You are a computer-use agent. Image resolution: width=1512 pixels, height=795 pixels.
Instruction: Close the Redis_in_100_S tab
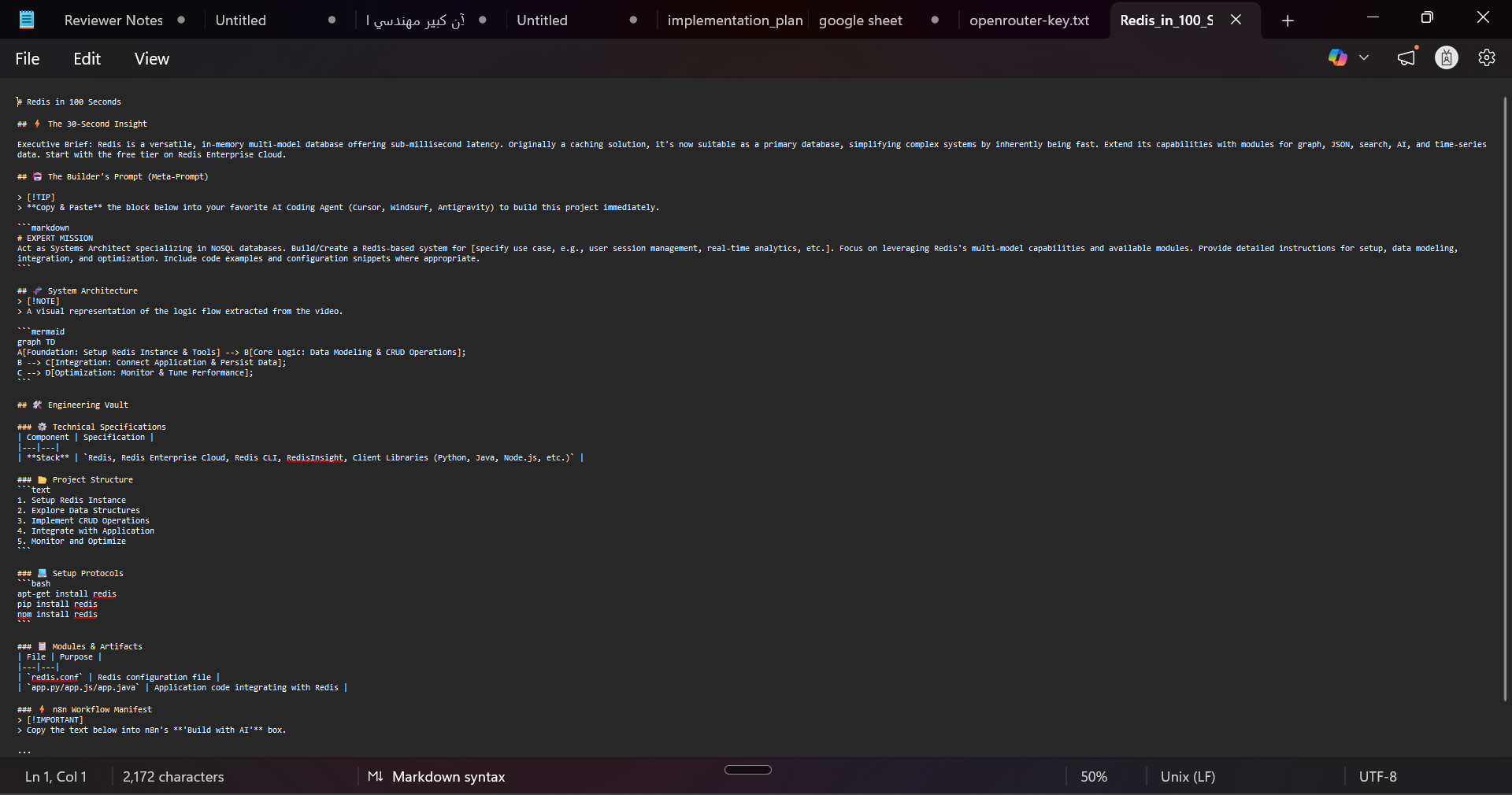click(x=1236, y=20)
